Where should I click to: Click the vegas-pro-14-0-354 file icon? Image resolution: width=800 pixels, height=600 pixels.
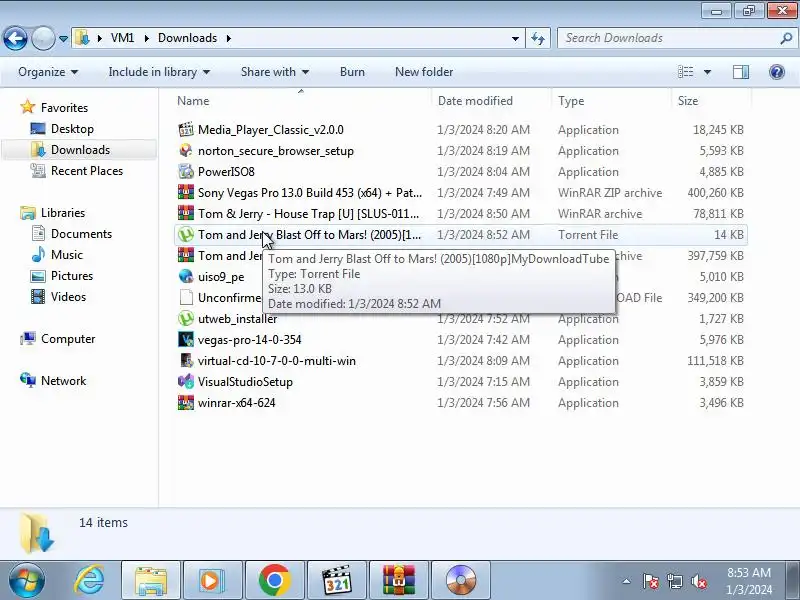186,339
